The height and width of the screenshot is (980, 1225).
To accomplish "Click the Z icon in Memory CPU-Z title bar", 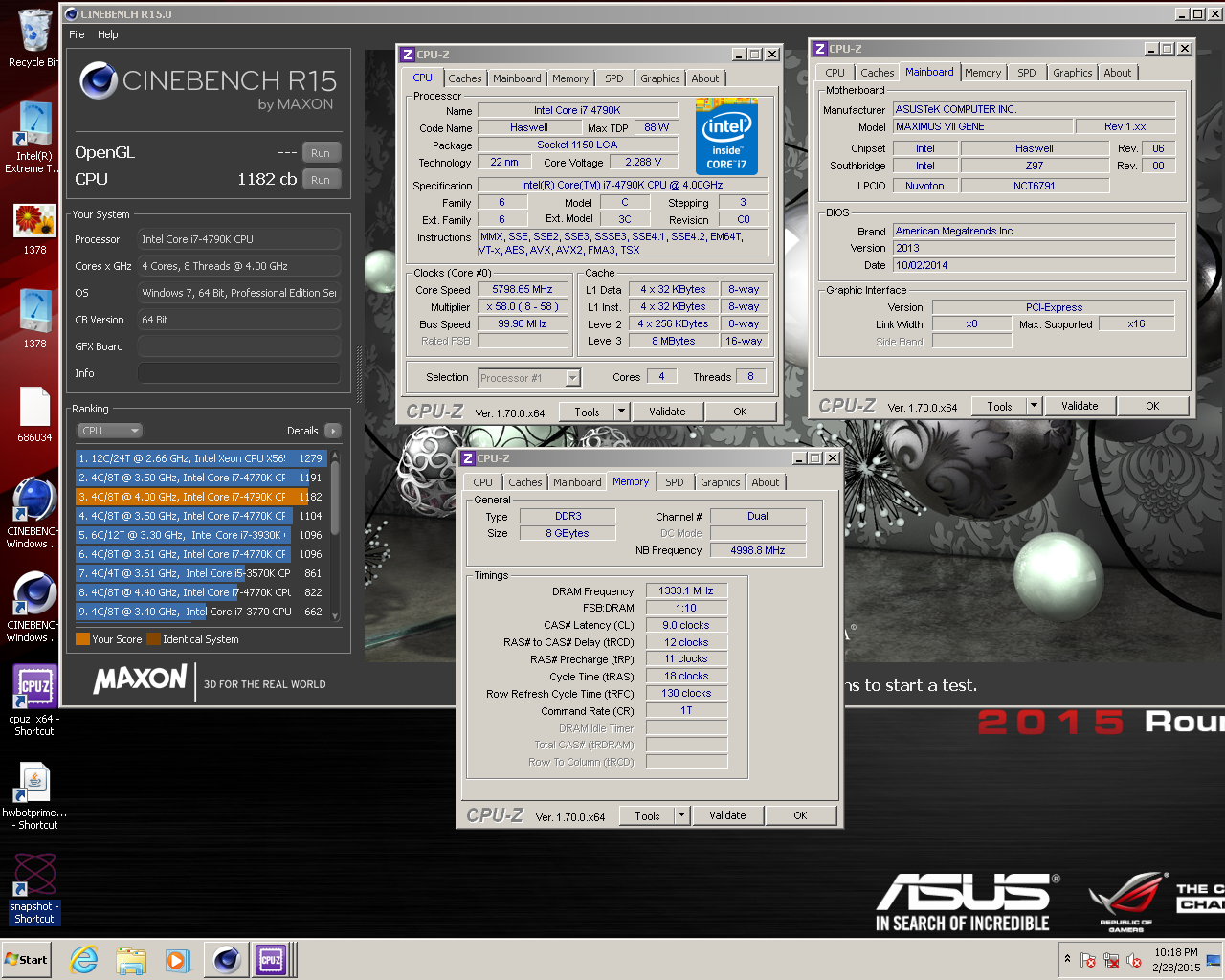I will [x=468, y=458].
